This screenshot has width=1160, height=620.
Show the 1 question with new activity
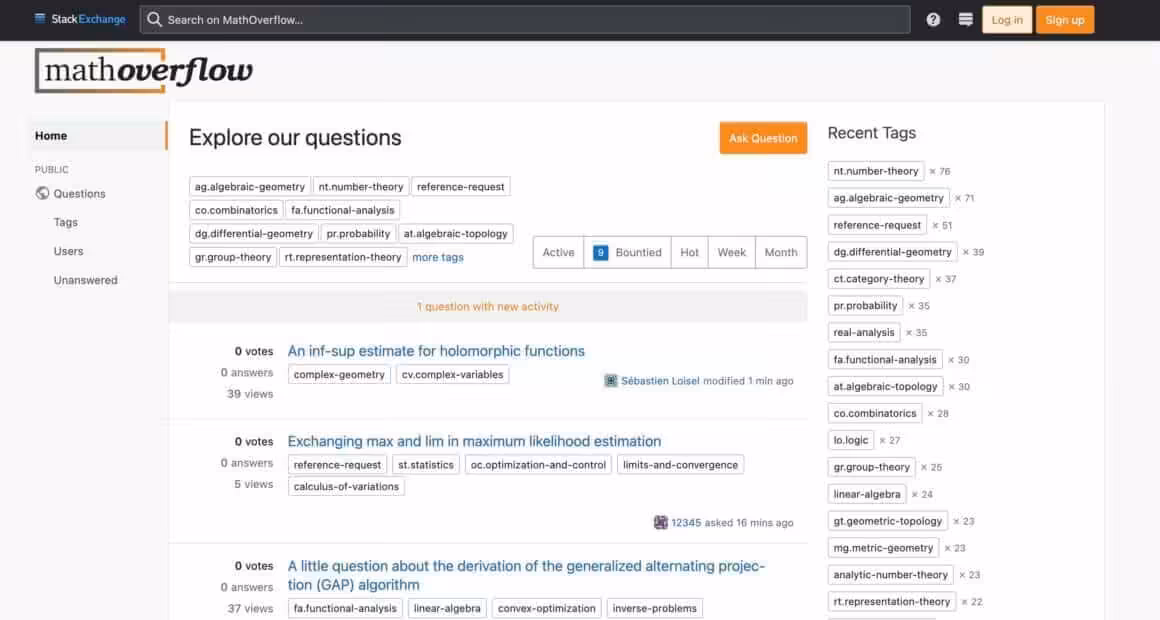tap(488, 307)
